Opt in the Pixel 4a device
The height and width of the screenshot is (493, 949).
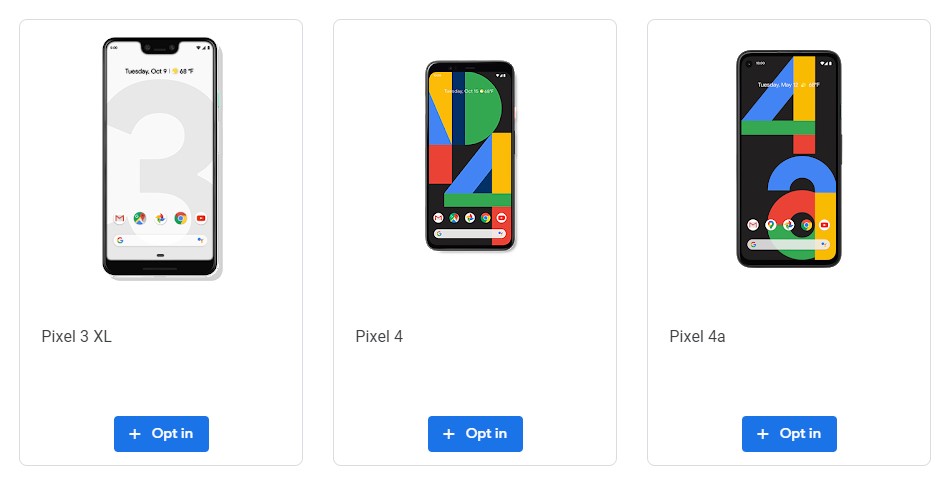click(x=789, y=434)
